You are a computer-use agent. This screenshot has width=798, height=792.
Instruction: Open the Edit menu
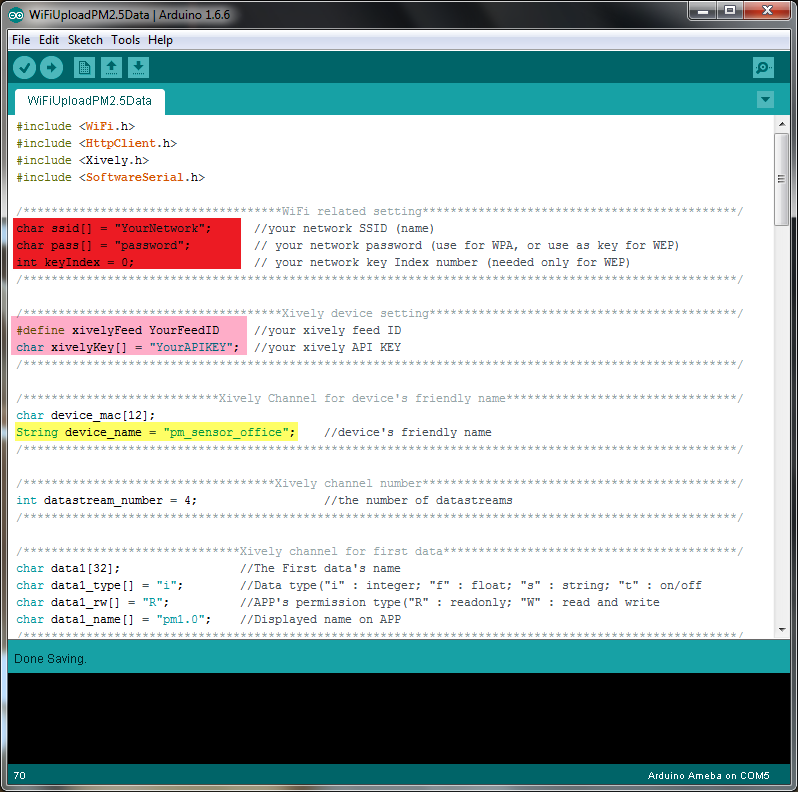pyautogui.click(x=49, y=40)
